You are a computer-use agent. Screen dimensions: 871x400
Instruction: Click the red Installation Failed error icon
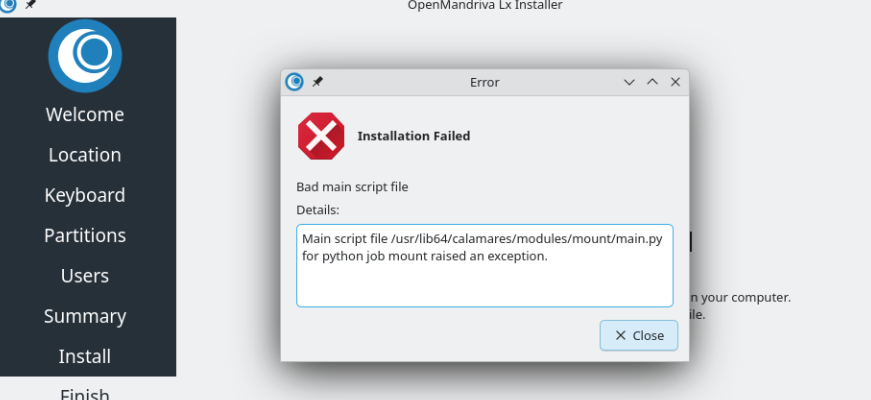[x=320, y=136]
